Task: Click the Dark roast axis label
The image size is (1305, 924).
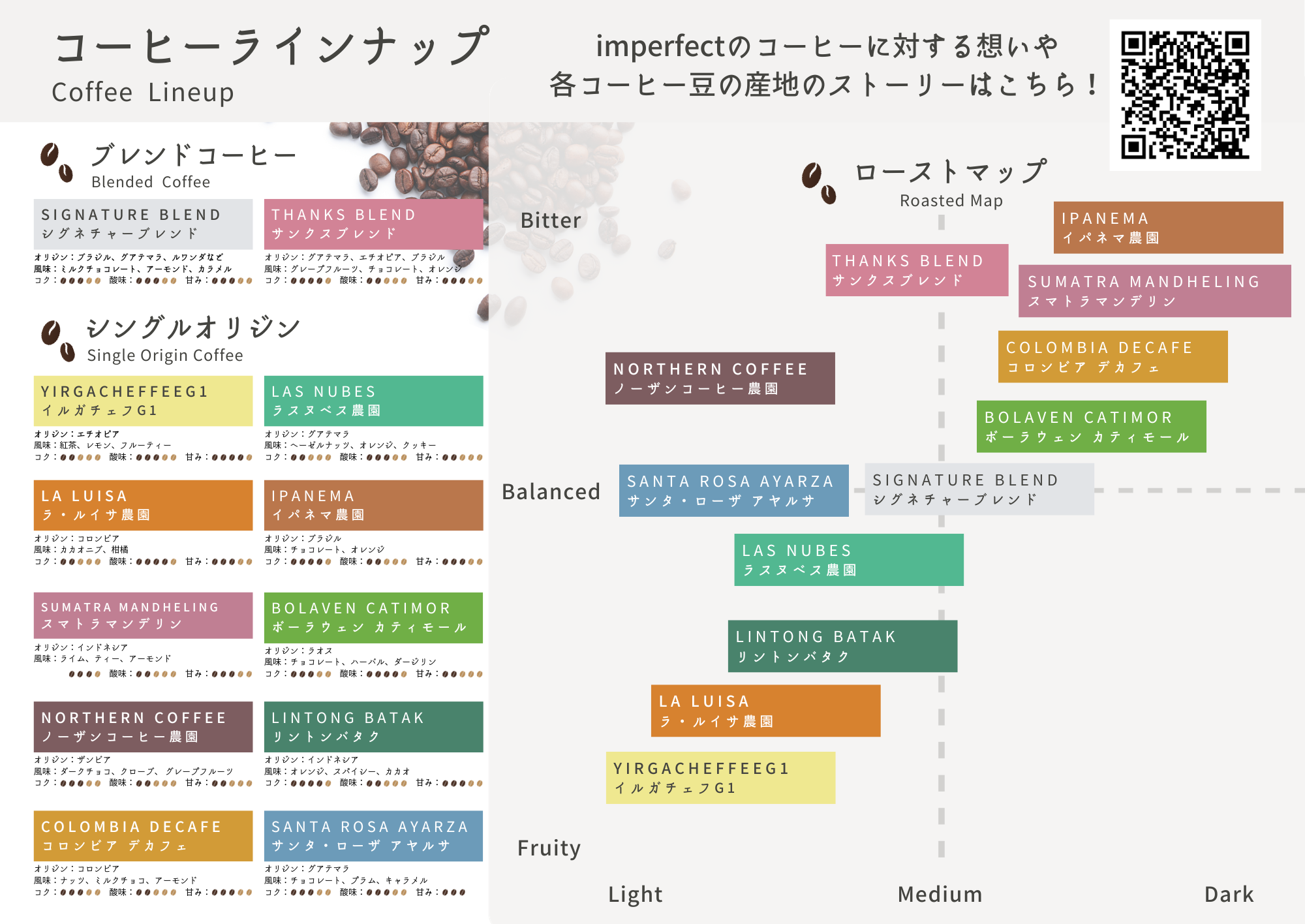Action: tap(1229, 894)
